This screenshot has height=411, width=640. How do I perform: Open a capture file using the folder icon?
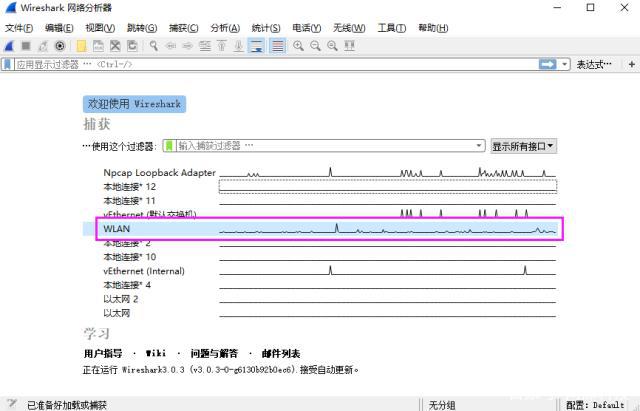pos(81,45)
